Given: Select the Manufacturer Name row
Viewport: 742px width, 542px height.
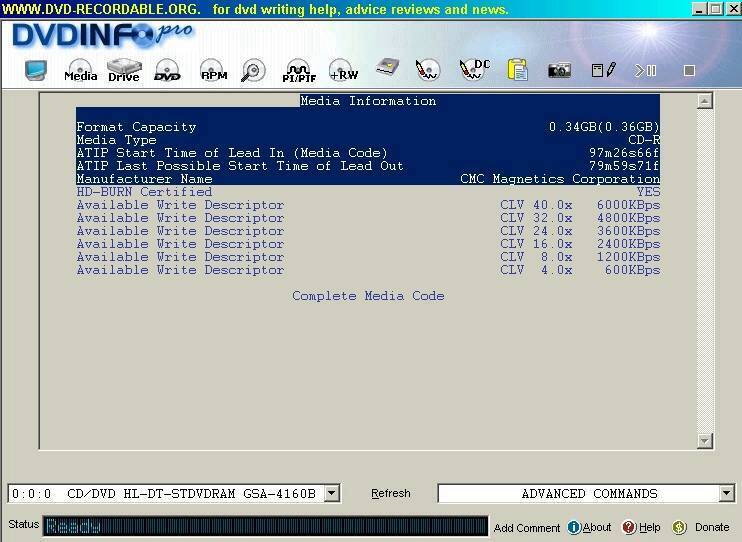Looking at the screenshot, I should coord(368,179).
